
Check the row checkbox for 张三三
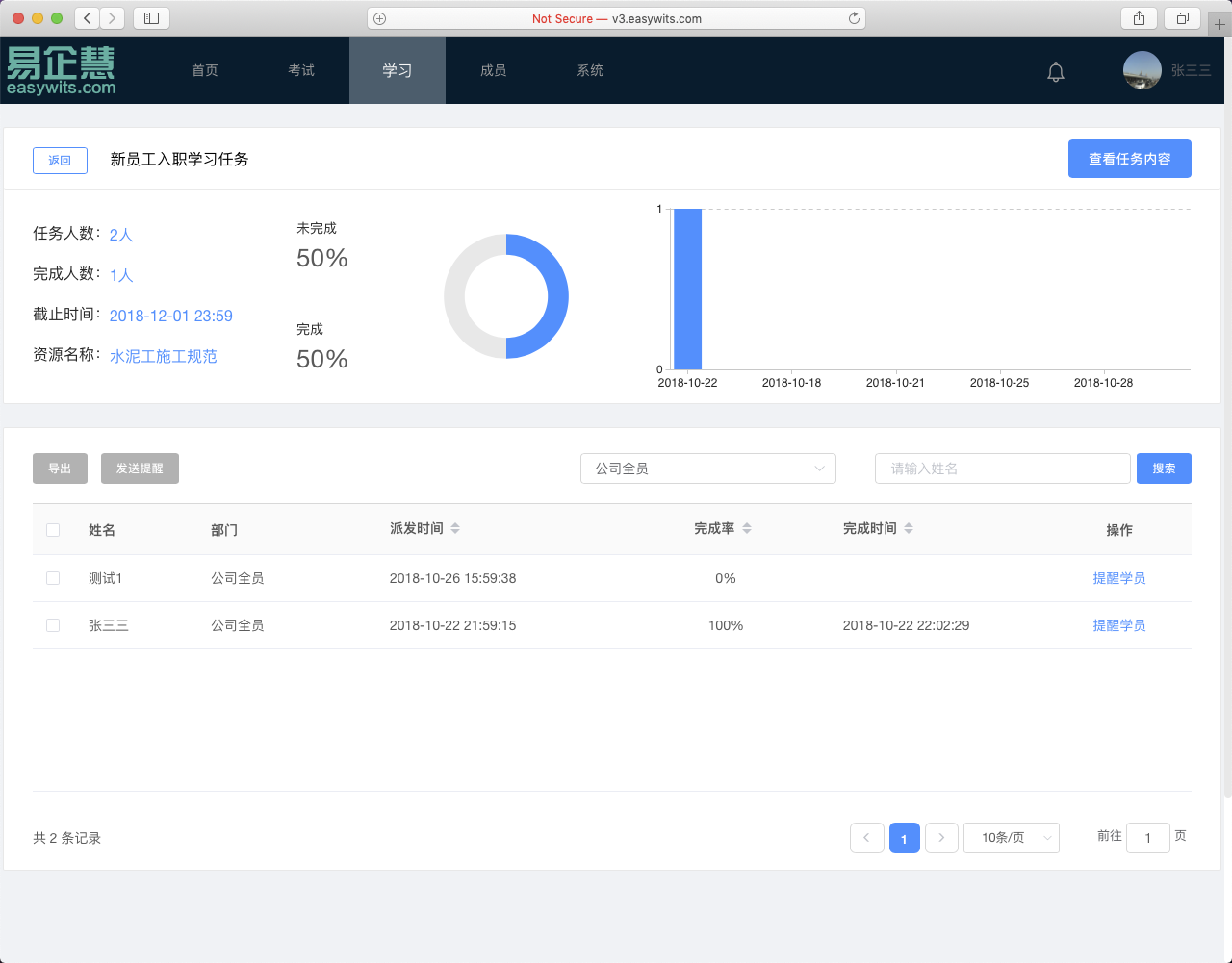(x=53, y=625)
